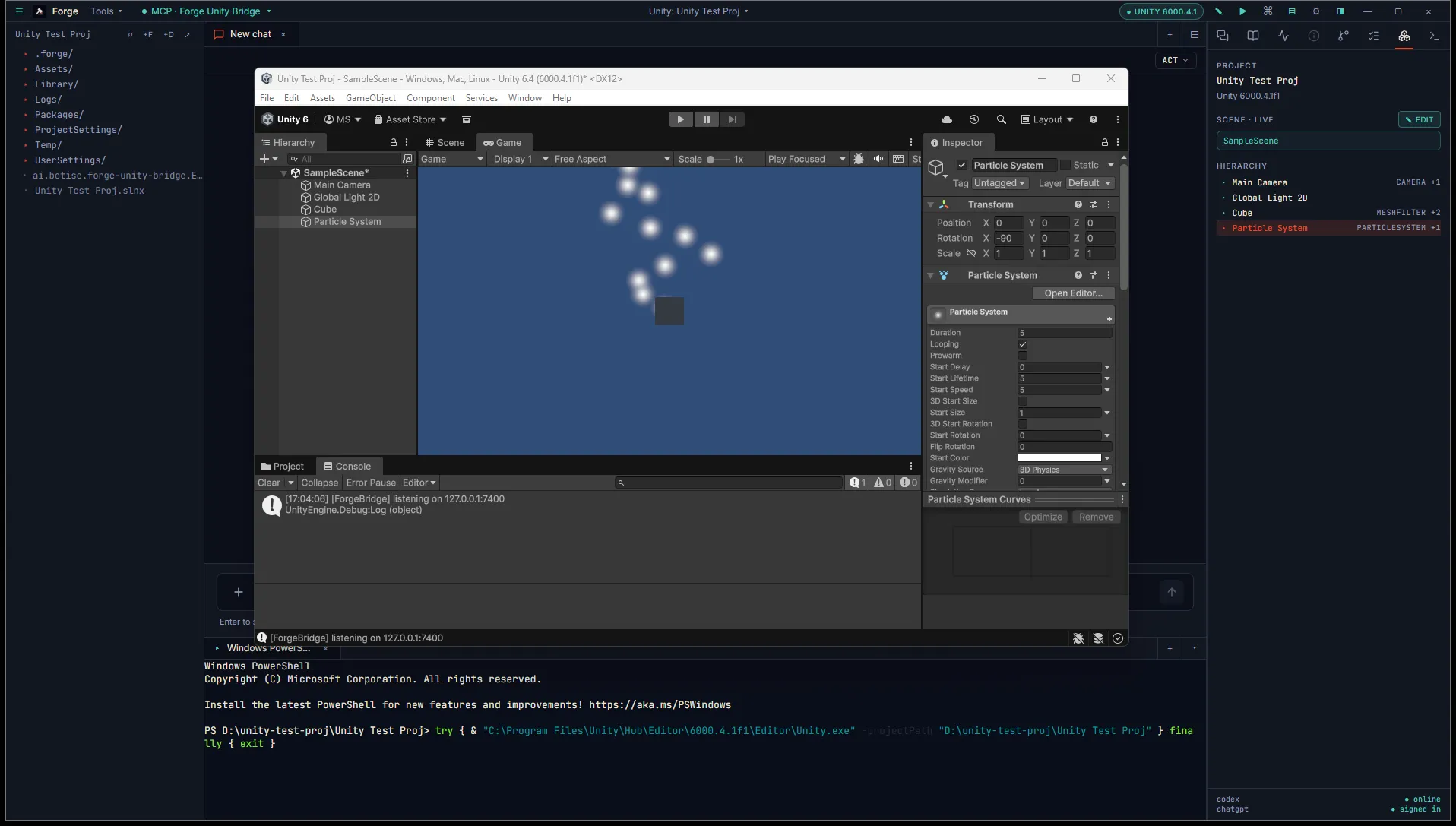This screenshot has height=826, width=1456.
Task: Click the Inspector lock icon
Action: coord(1104,142)
